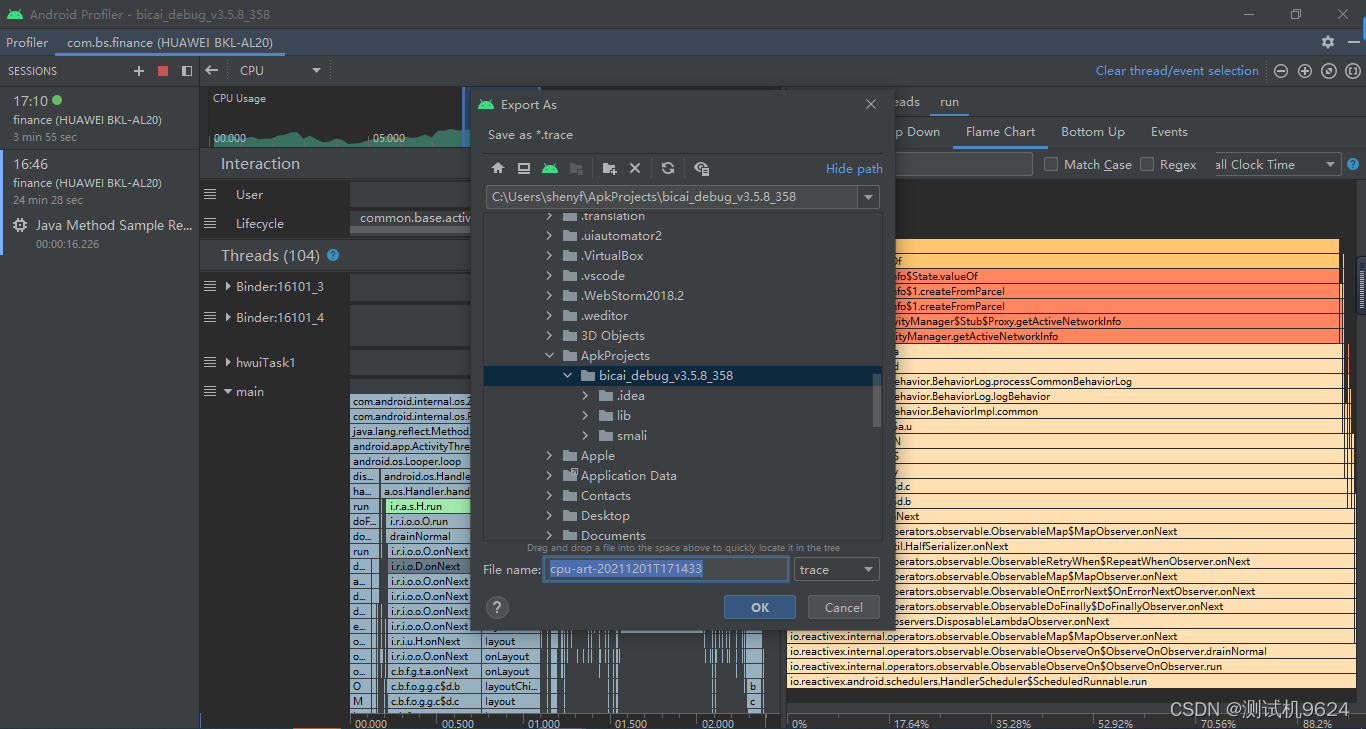Click the drag handle for User interaction row
This screenshot has width=1366, height=729.
210,194
